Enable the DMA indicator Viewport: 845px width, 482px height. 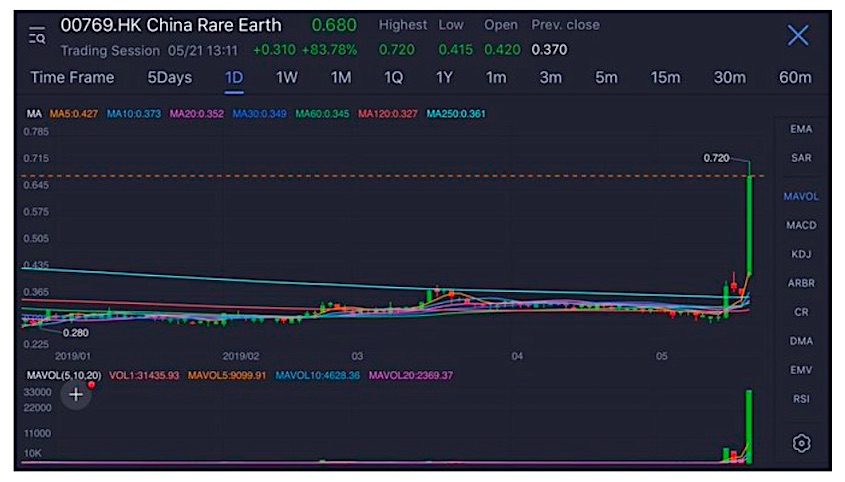pyautogui.click(x=801, y=341)
